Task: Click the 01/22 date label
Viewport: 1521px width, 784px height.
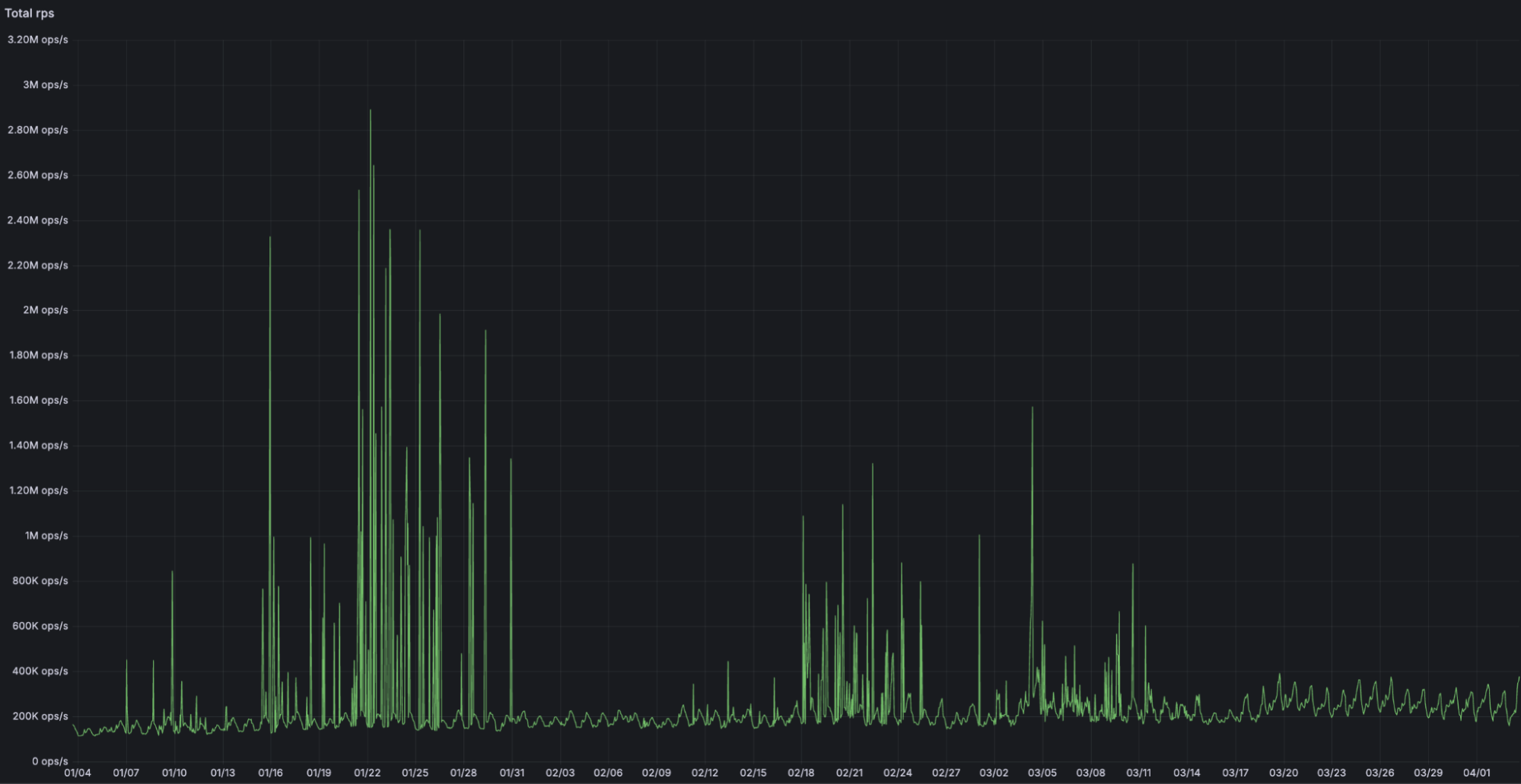Action: tap(368, 773)
